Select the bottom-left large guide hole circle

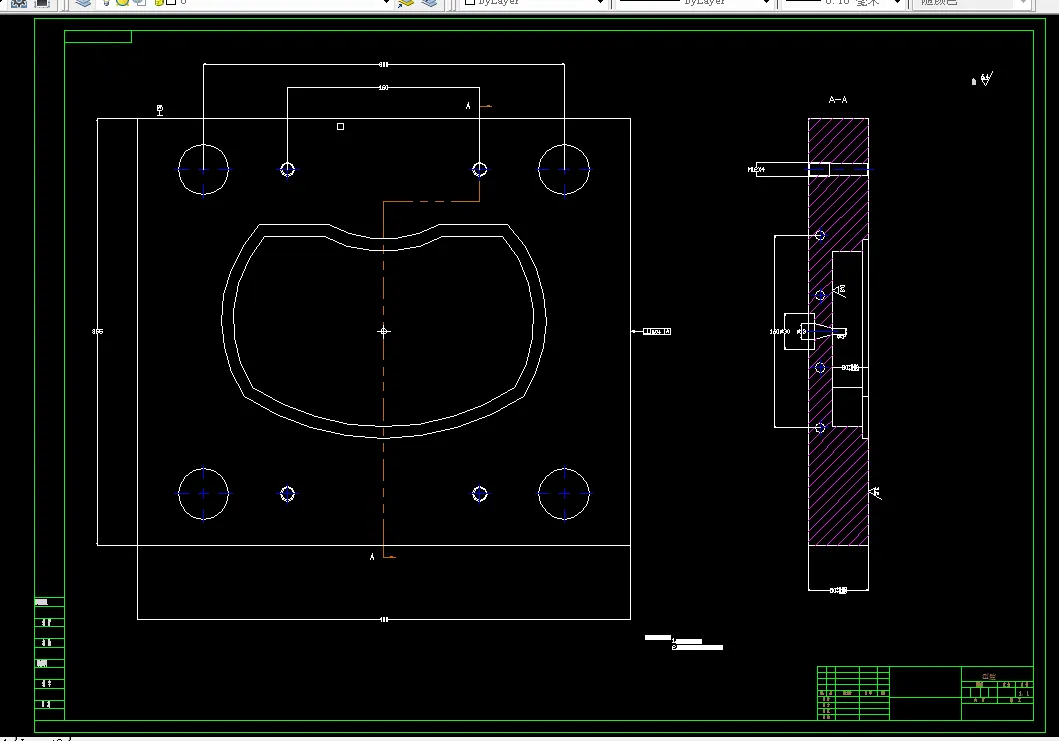203,494
